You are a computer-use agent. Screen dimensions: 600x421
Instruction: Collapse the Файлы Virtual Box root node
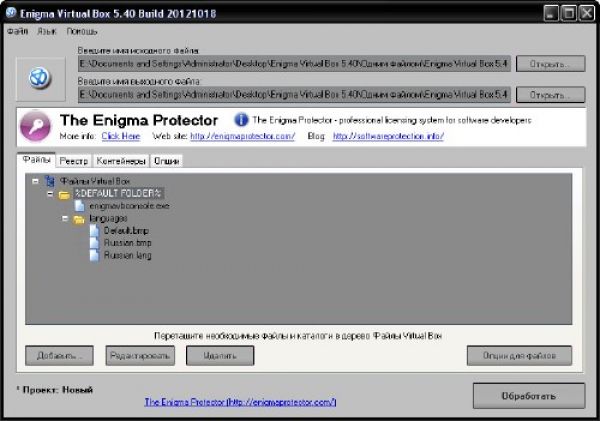[x=36, y=181]
